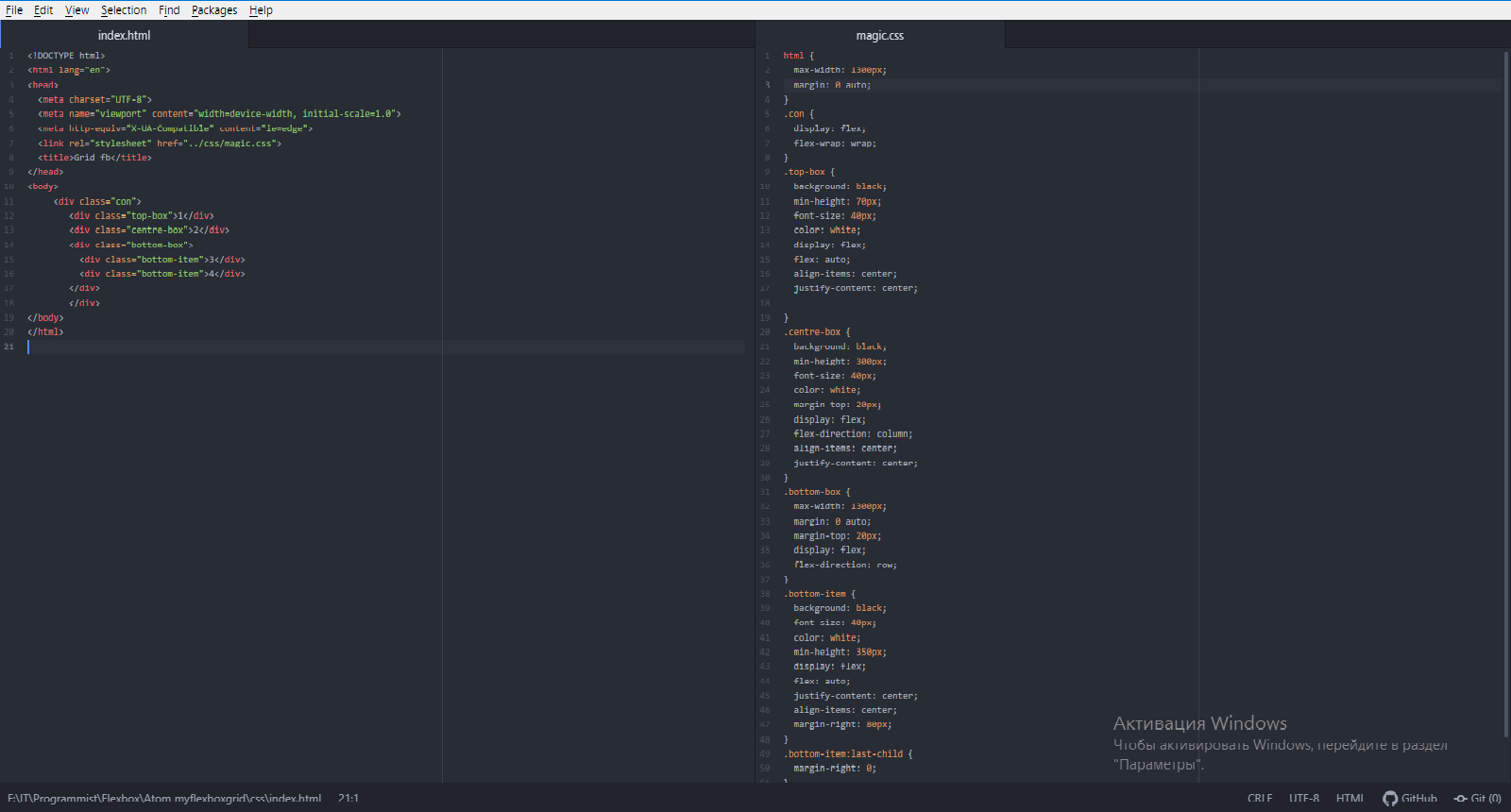Screen dimensions: 1511x812
Task: Open the Edit menu
Action: pyautogui.click(x=43, y=10)
